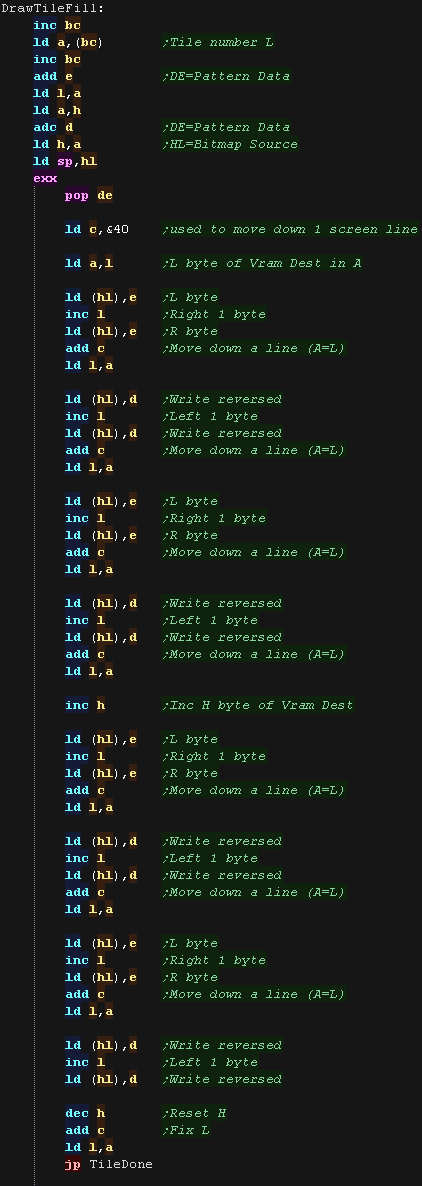Click the add e instruction
This screenshot has width=422, height=1186.
coord(53,76)
